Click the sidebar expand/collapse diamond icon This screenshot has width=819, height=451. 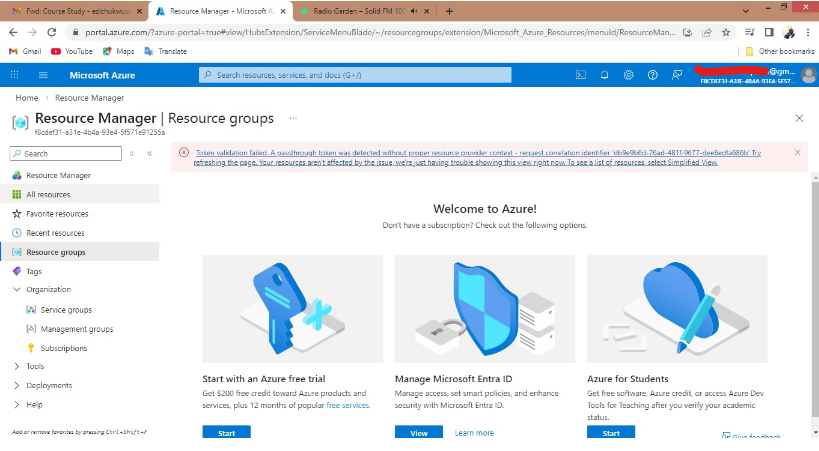(x=132, y=154)
